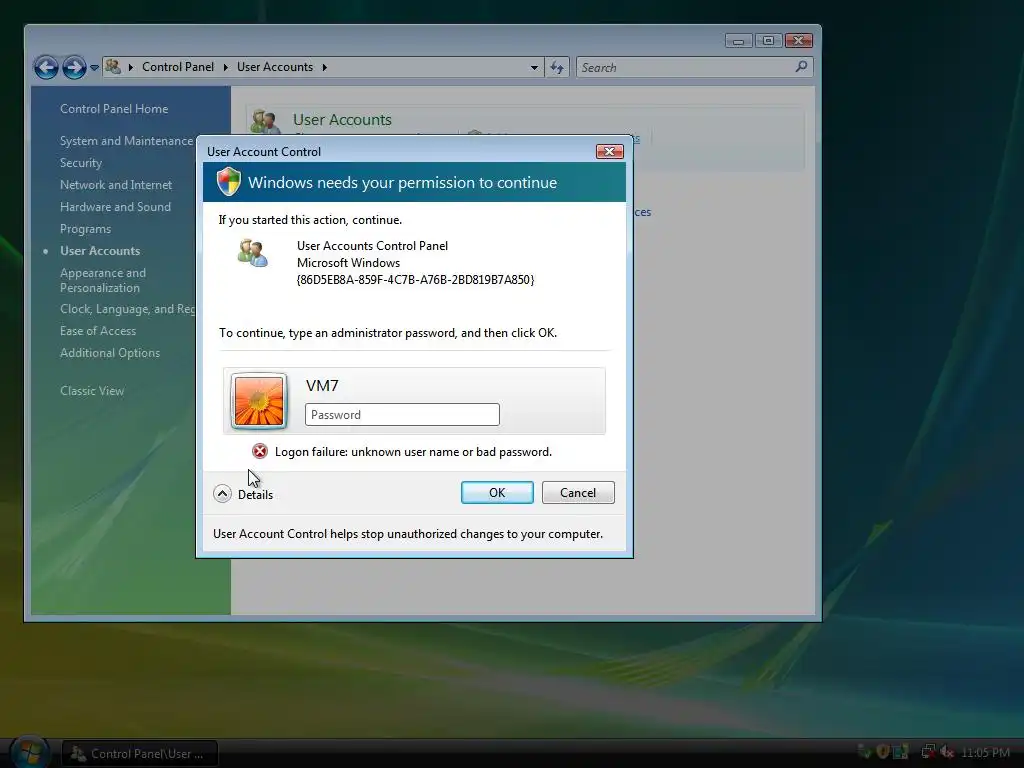Close the User Account Control dialog
Screen dimensions: 1024x768
click(609, 152)
